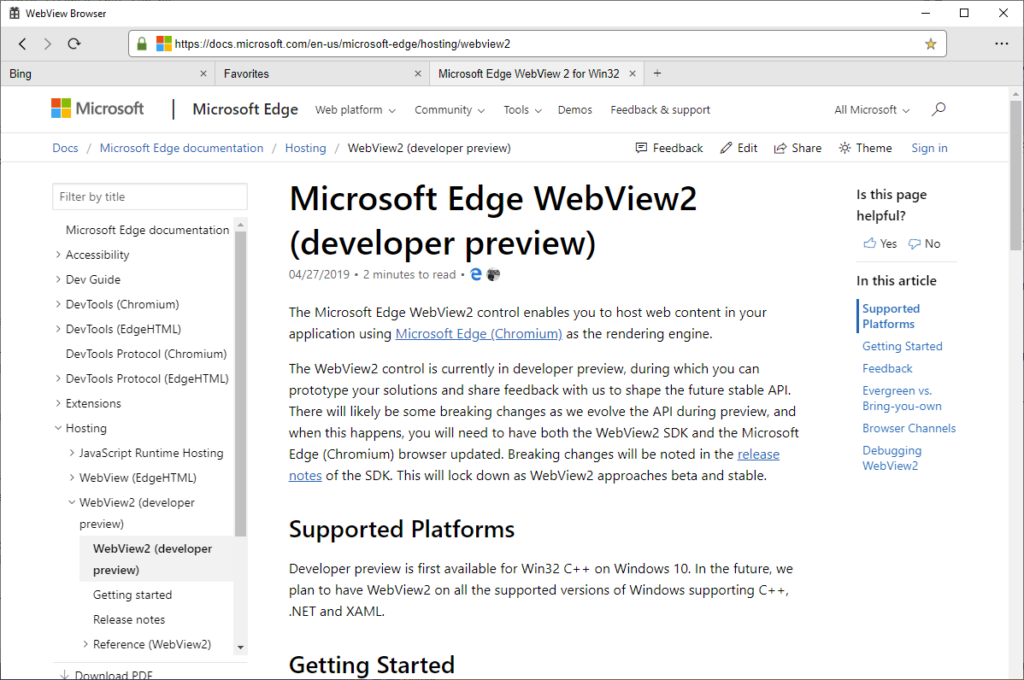Expand the Dev Guide tree node
Image resolution: width=1024 pixels, height=680 pixels.
tap(58, 280)
